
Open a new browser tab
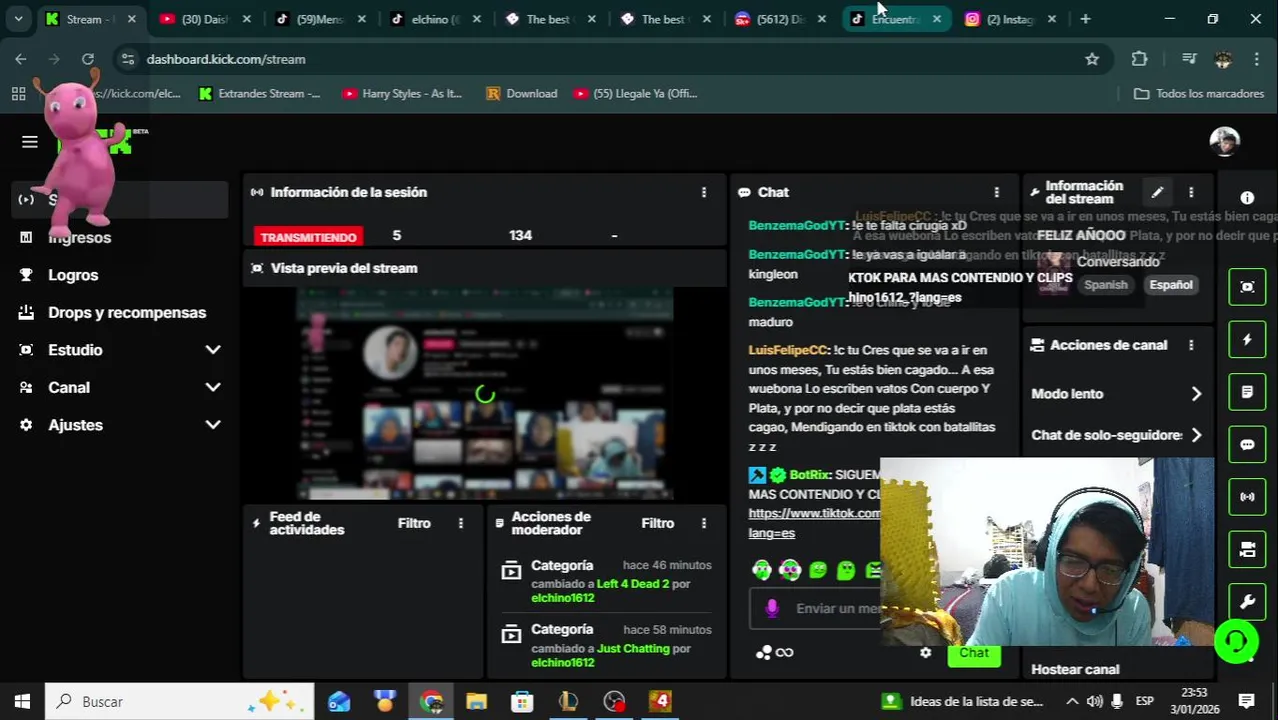click(1085, 19)
